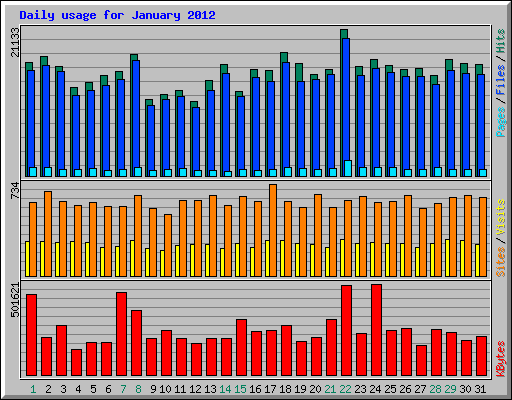Image resolution: width=512 pixels, height=400 pixels.
Task: Click the yellow bar for day 22
Action: pyautogui.click(x=342, y=258)
